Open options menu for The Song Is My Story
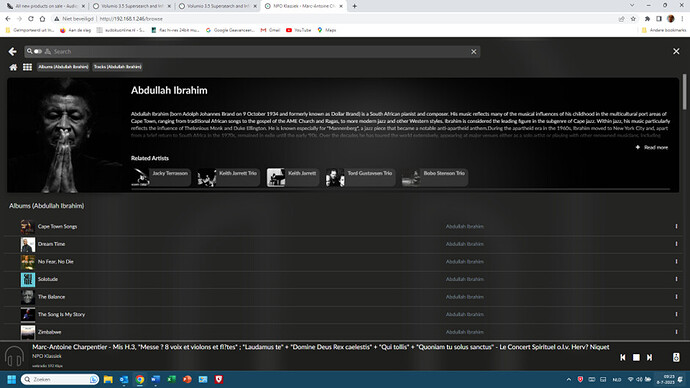Viewport: 690px width, 388px height. point(676,315)
